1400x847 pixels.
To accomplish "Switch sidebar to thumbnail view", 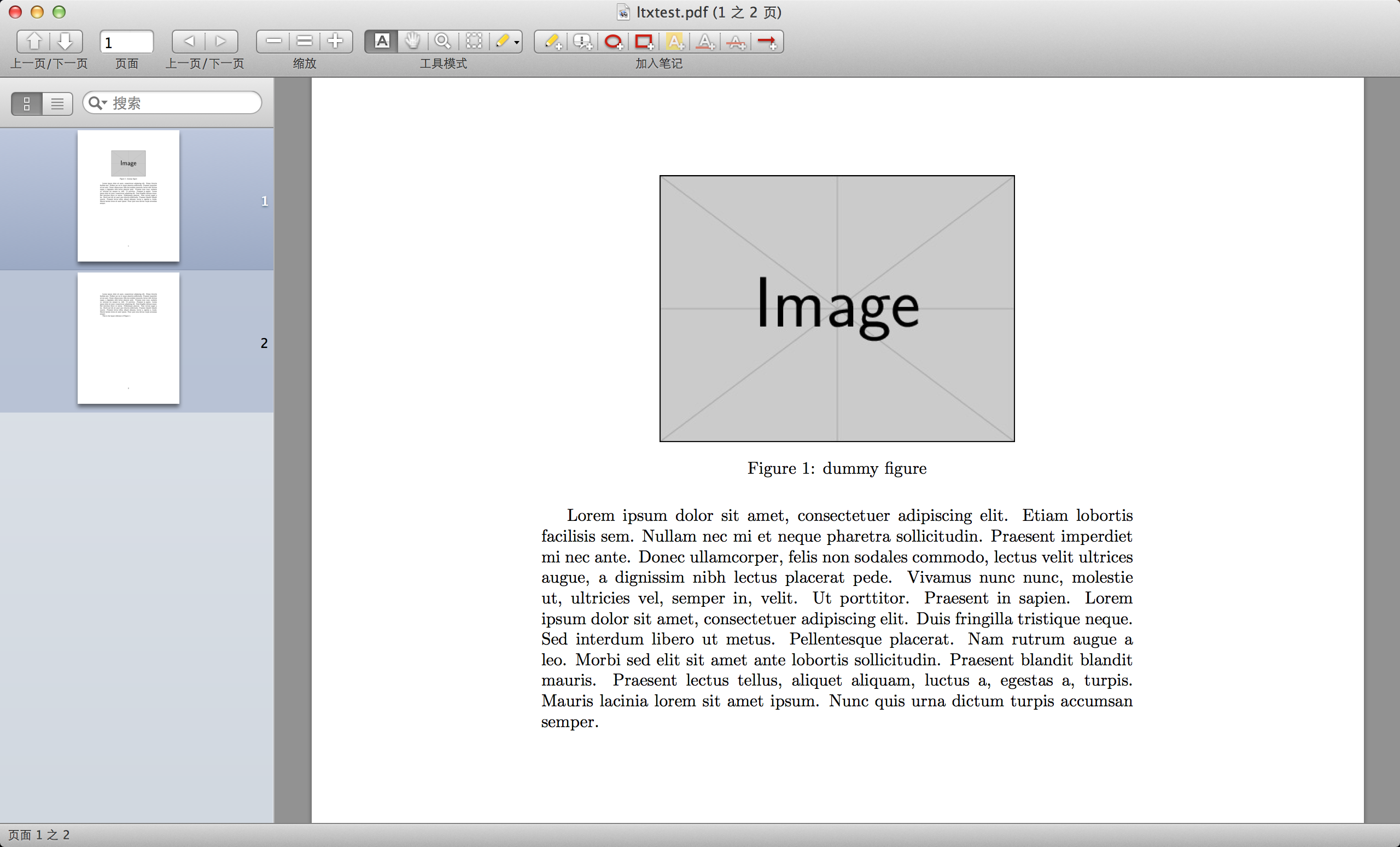I will 27,103.
